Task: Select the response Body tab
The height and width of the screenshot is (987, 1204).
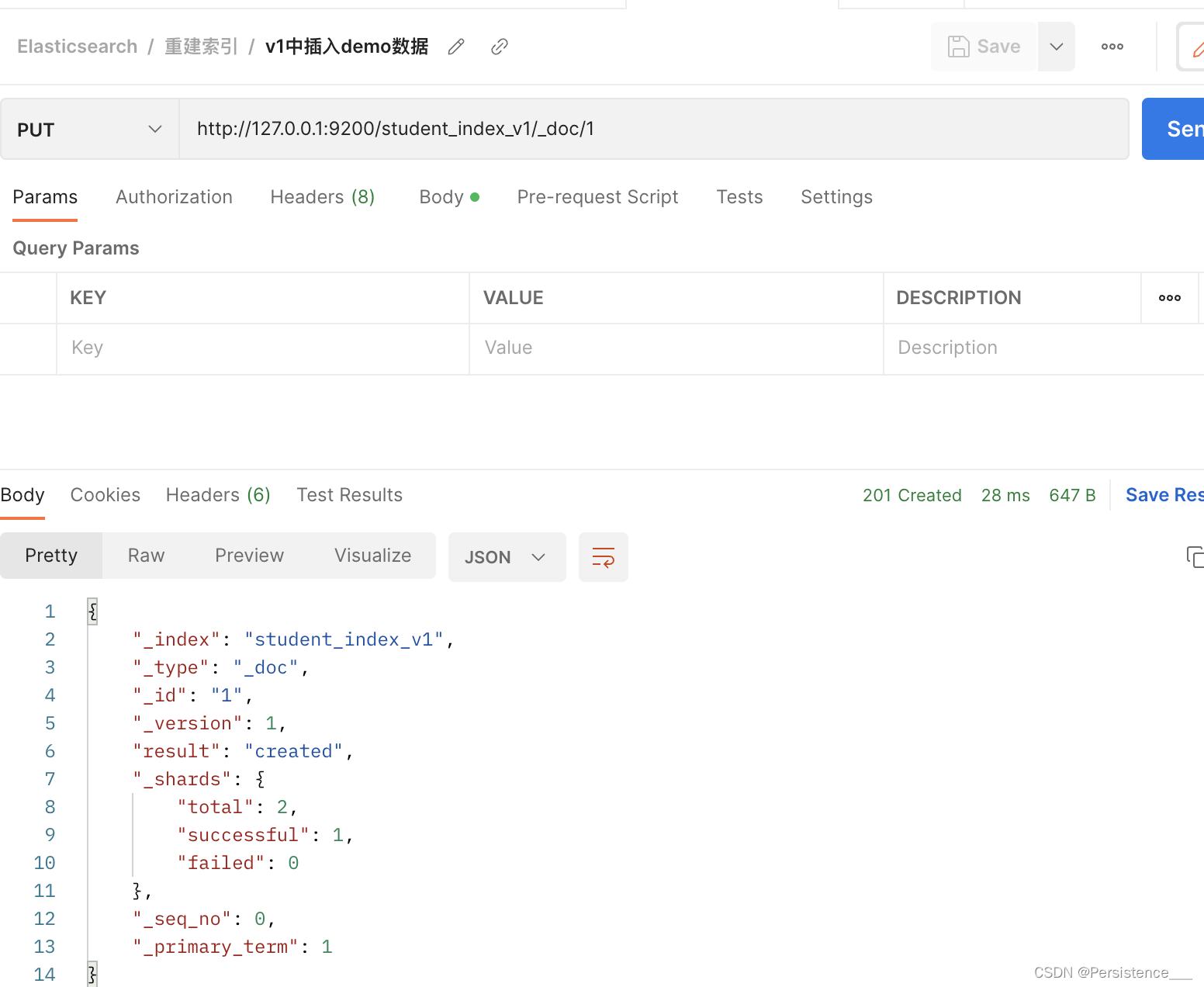Action: (22, 495)
